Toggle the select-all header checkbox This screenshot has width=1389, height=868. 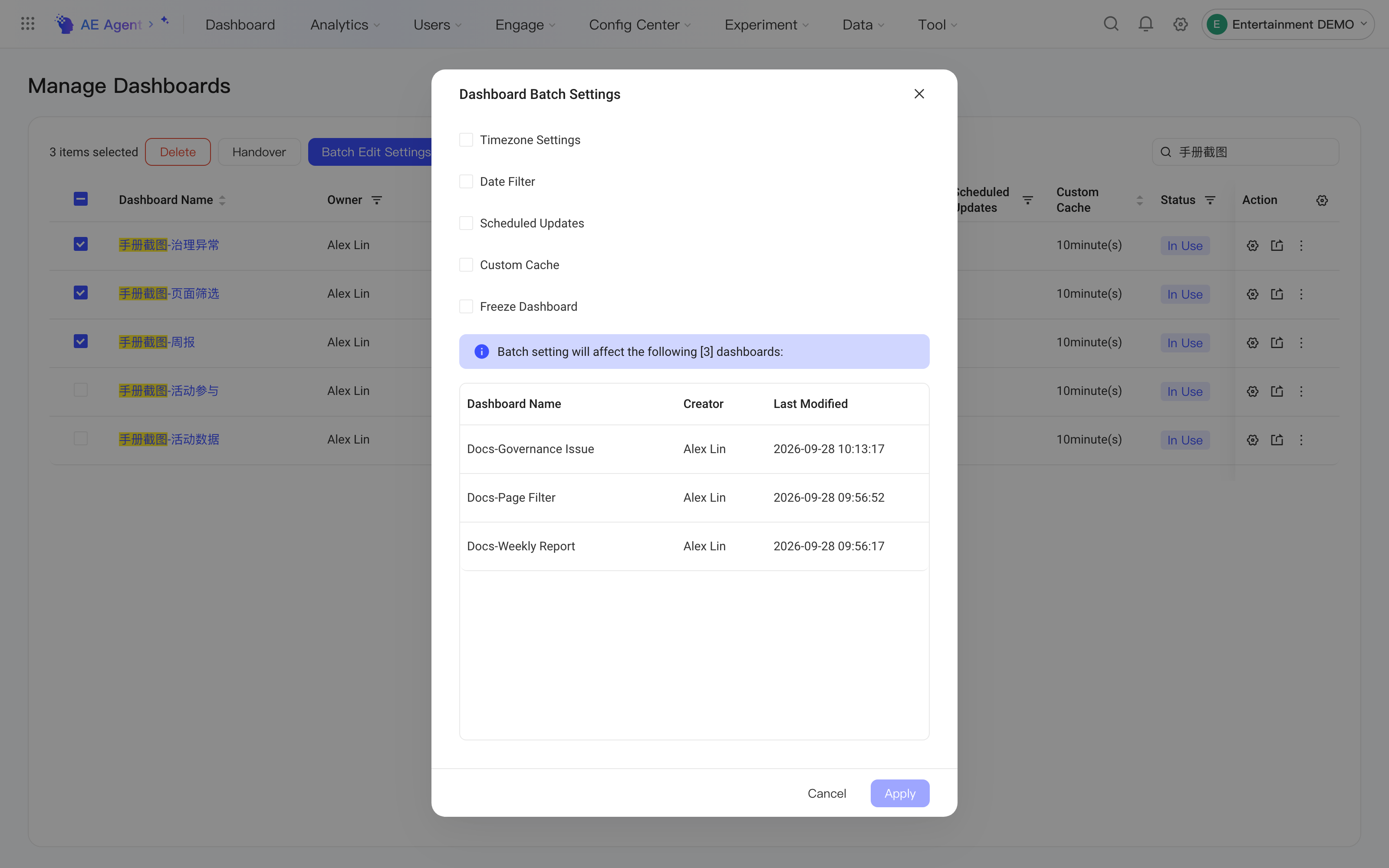click(x=80, y=199)
